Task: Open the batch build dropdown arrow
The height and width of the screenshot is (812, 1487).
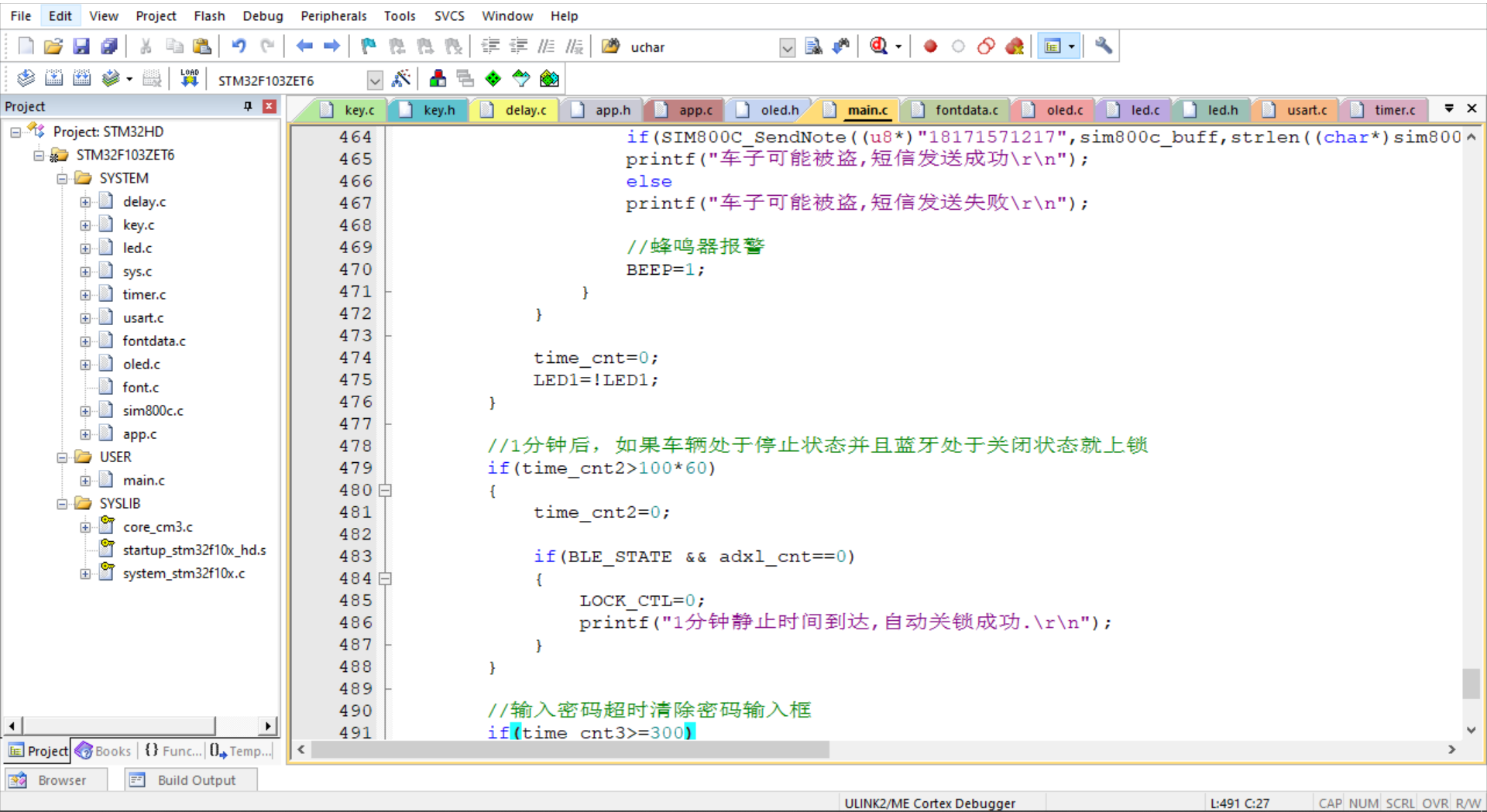Action: tap(129, 79)
